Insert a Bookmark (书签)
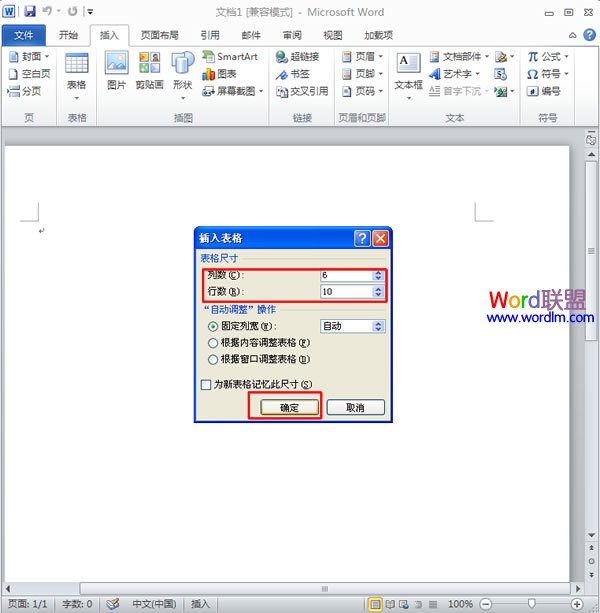 pyautogui.click(x=292, y=74)
